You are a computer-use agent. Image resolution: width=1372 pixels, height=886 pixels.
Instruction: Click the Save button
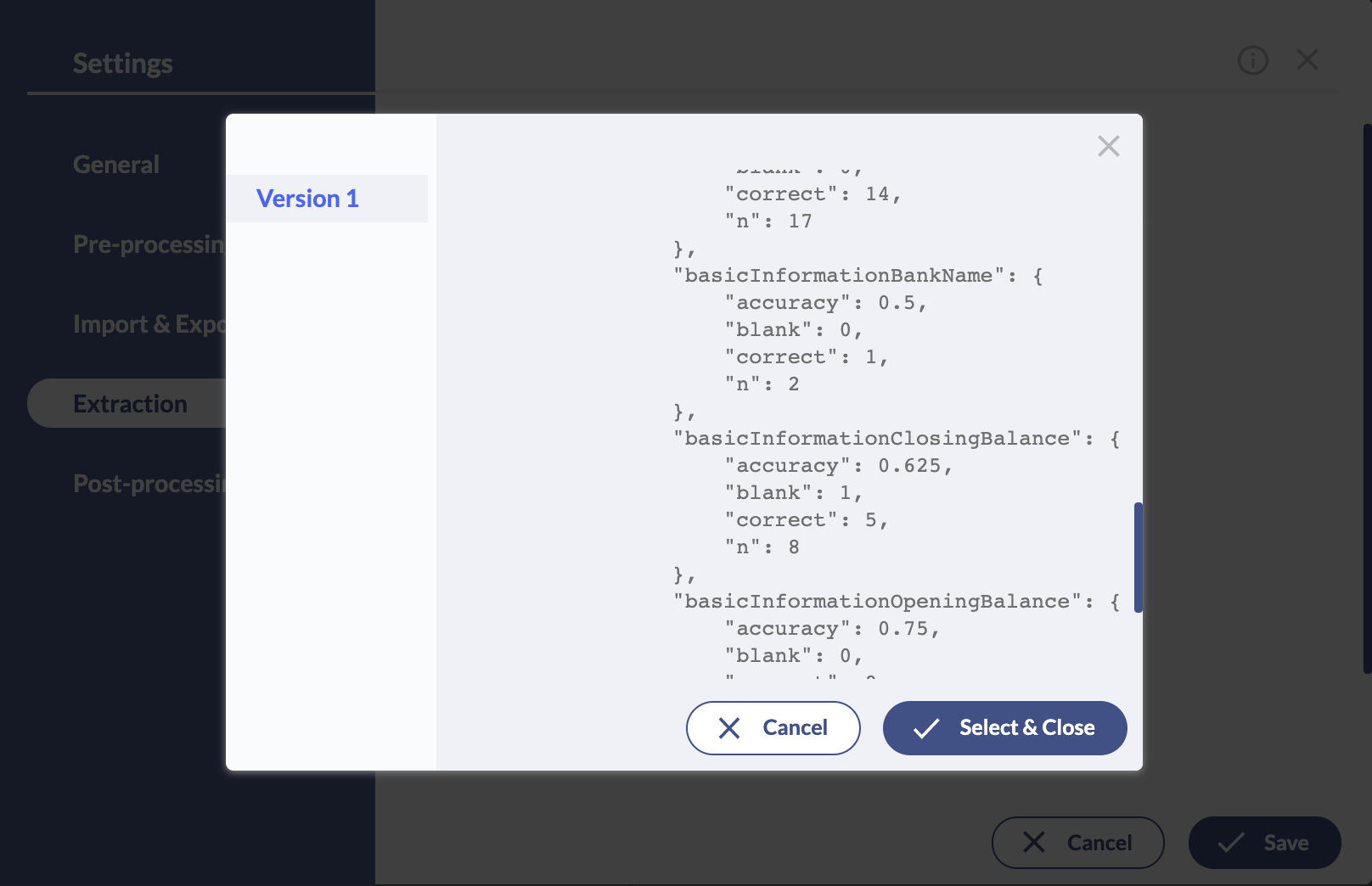click(1264, 843)
